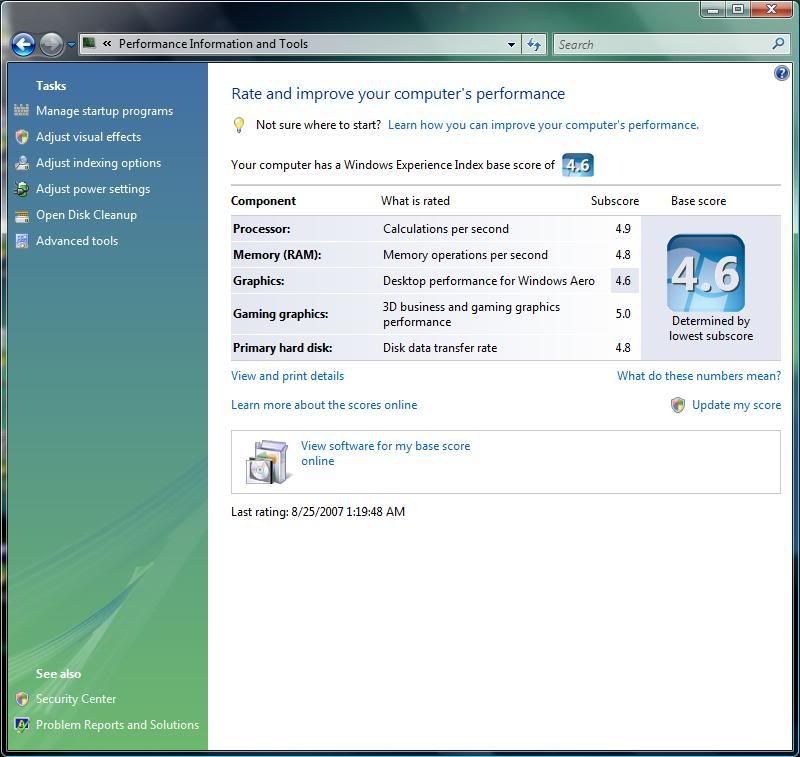Open Advanced tools
800x757 pixels.
tap(77, 241)
